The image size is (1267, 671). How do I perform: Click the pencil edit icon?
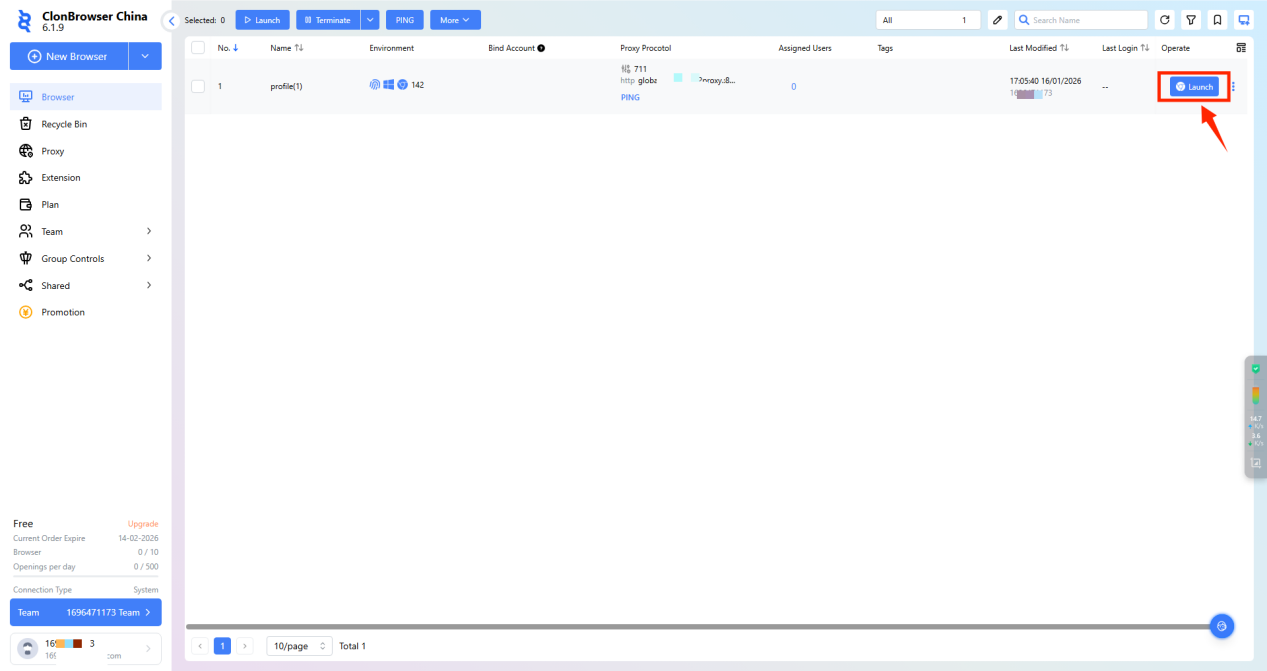[997, 20]
